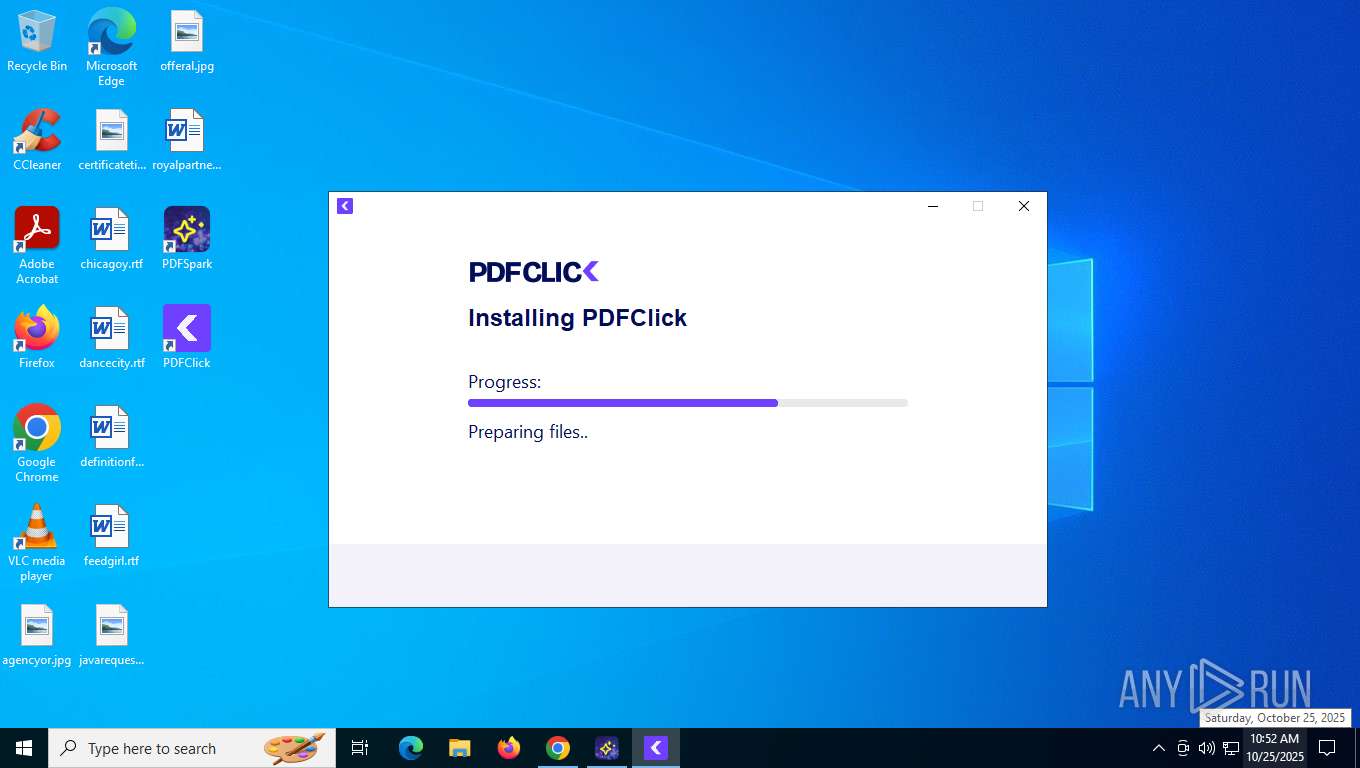Screen dimensions: 1360x768
Task: Close the PDFClick installer window
Action: (1023, 206)
